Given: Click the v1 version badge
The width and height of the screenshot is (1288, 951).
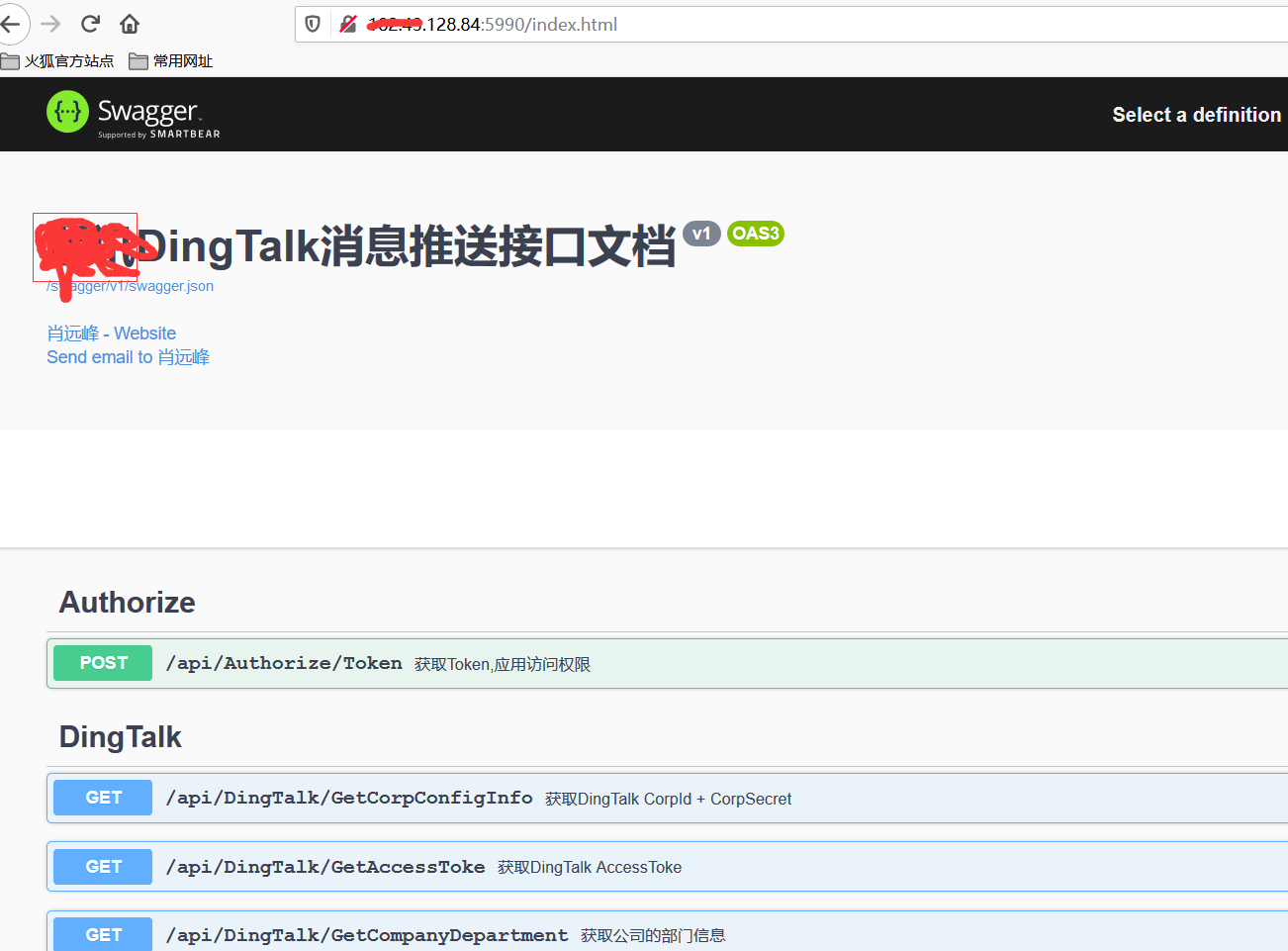Looking at the screenshot, I should [x=701, y=234].
